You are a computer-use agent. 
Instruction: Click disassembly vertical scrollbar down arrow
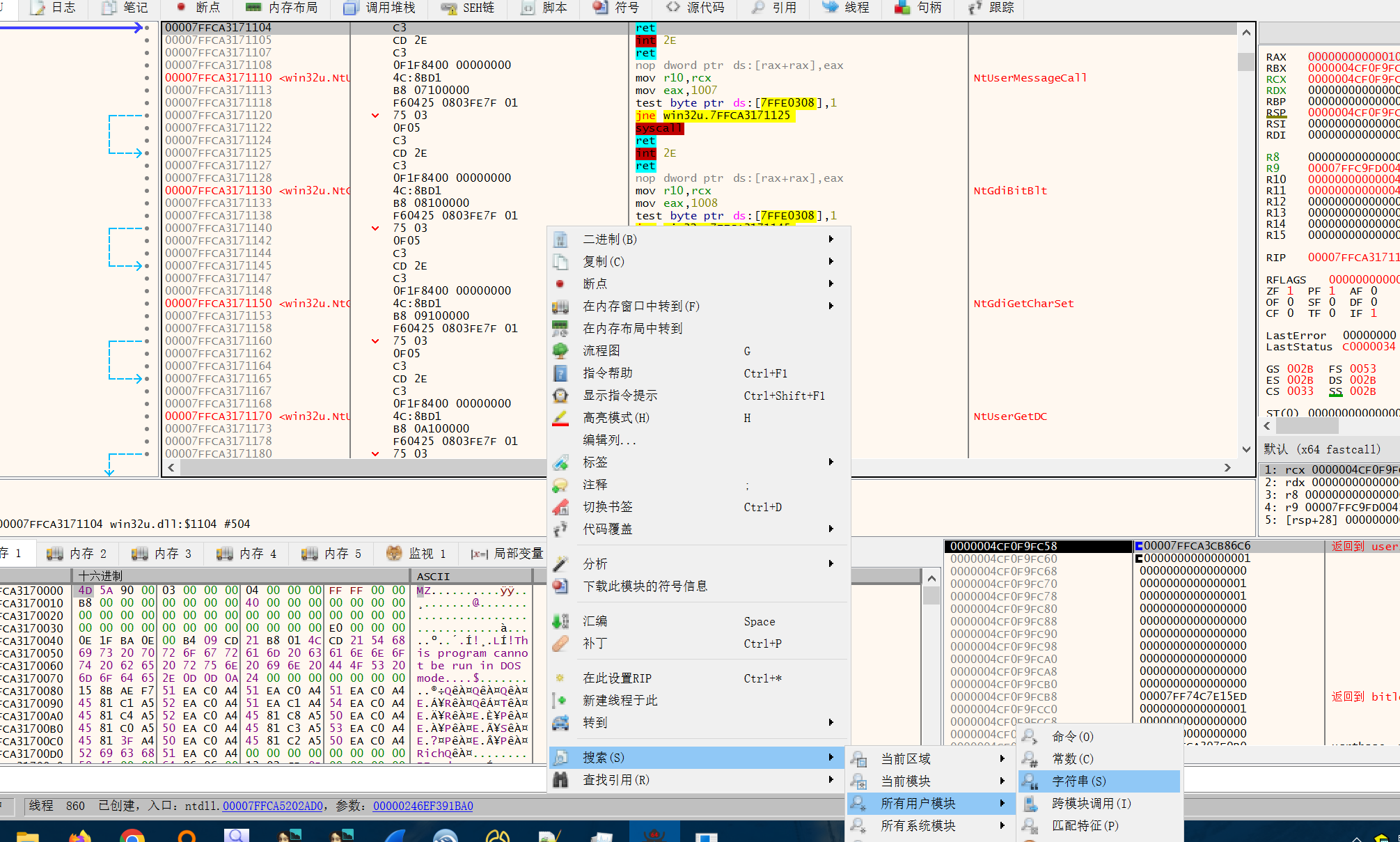pyautogui.click(x=1245, y=449)
